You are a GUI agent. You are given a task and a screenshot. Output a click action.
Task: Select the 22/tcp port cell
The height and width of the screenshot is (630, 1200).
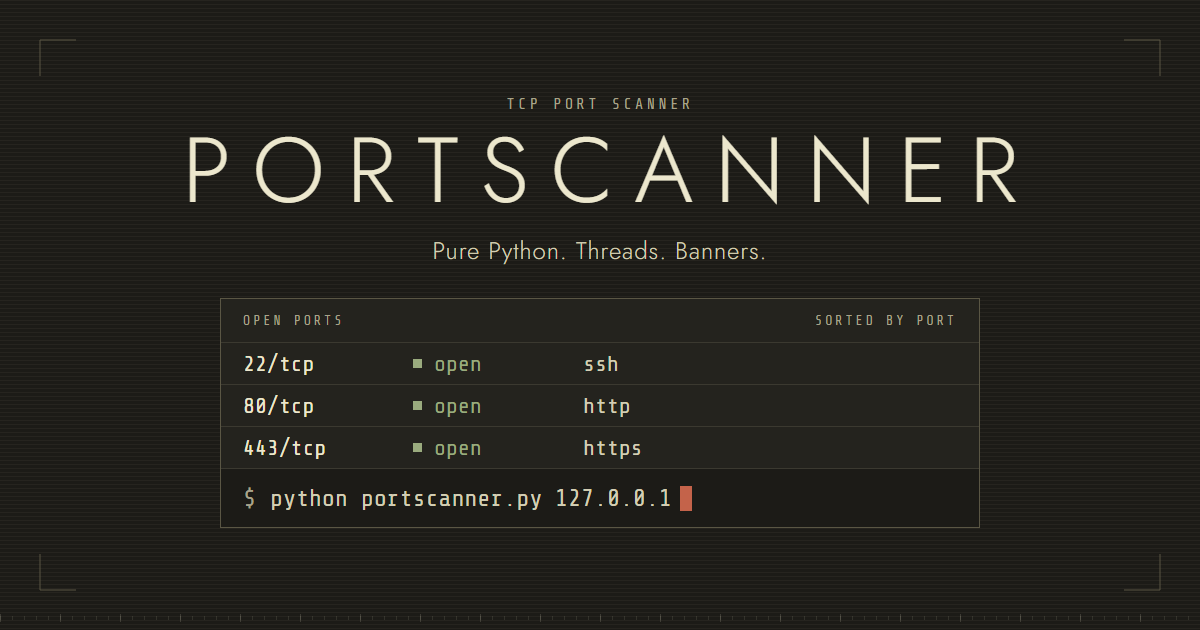tap(279, 365)
